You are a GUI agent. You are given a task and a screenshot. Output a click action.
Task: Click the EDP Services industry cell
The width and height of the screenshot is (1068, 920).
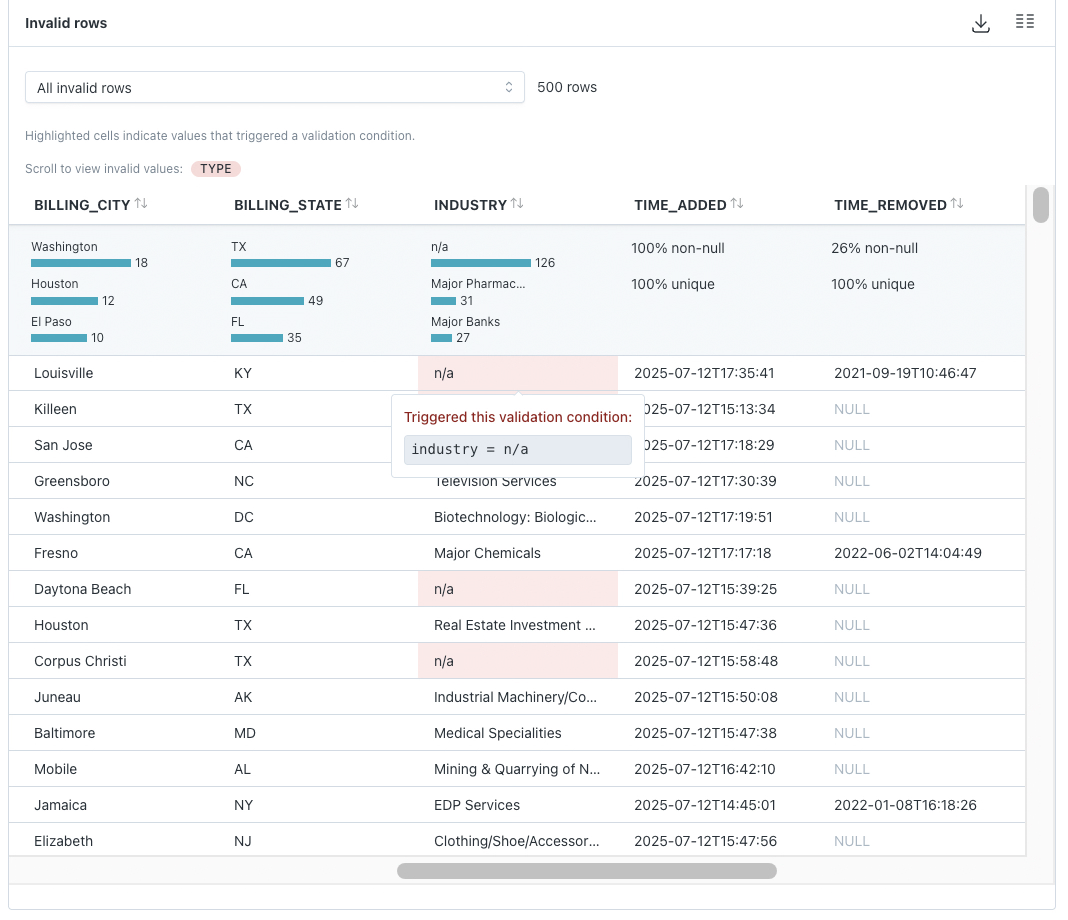point(477,806)
